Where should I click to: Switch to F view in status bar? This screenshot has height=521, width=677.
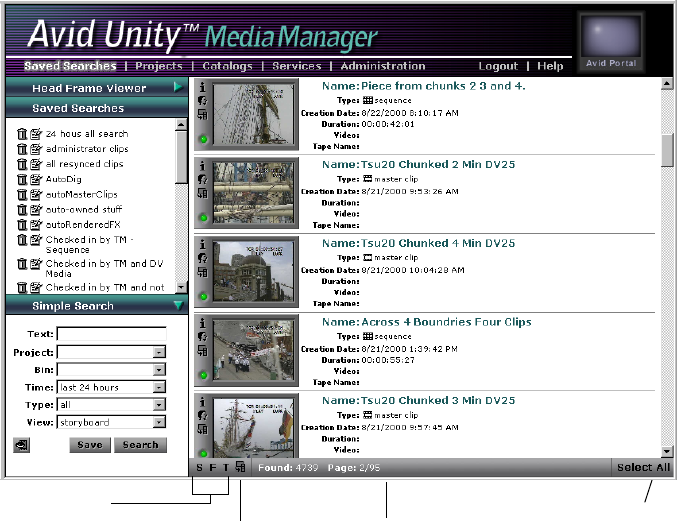pos(212,467)
